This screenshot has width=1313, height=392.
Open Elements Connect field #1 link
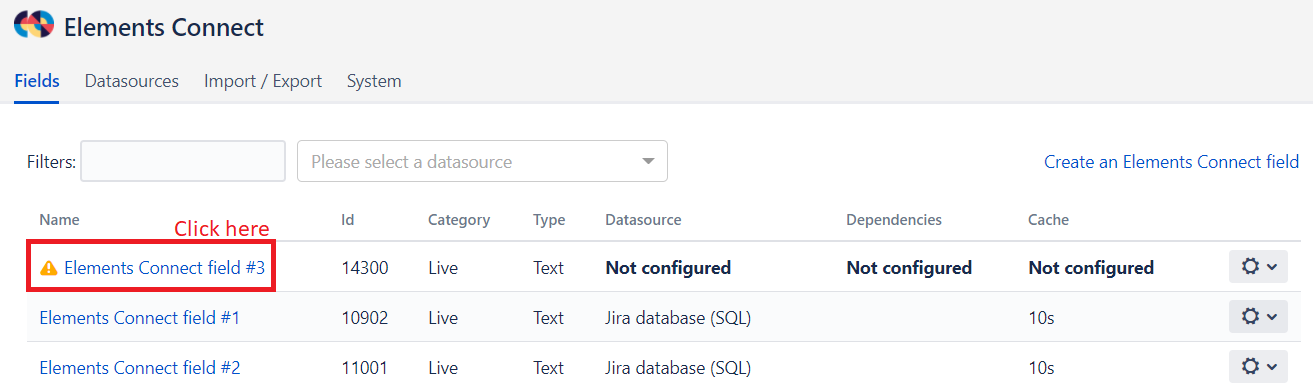tap(139, 318)
